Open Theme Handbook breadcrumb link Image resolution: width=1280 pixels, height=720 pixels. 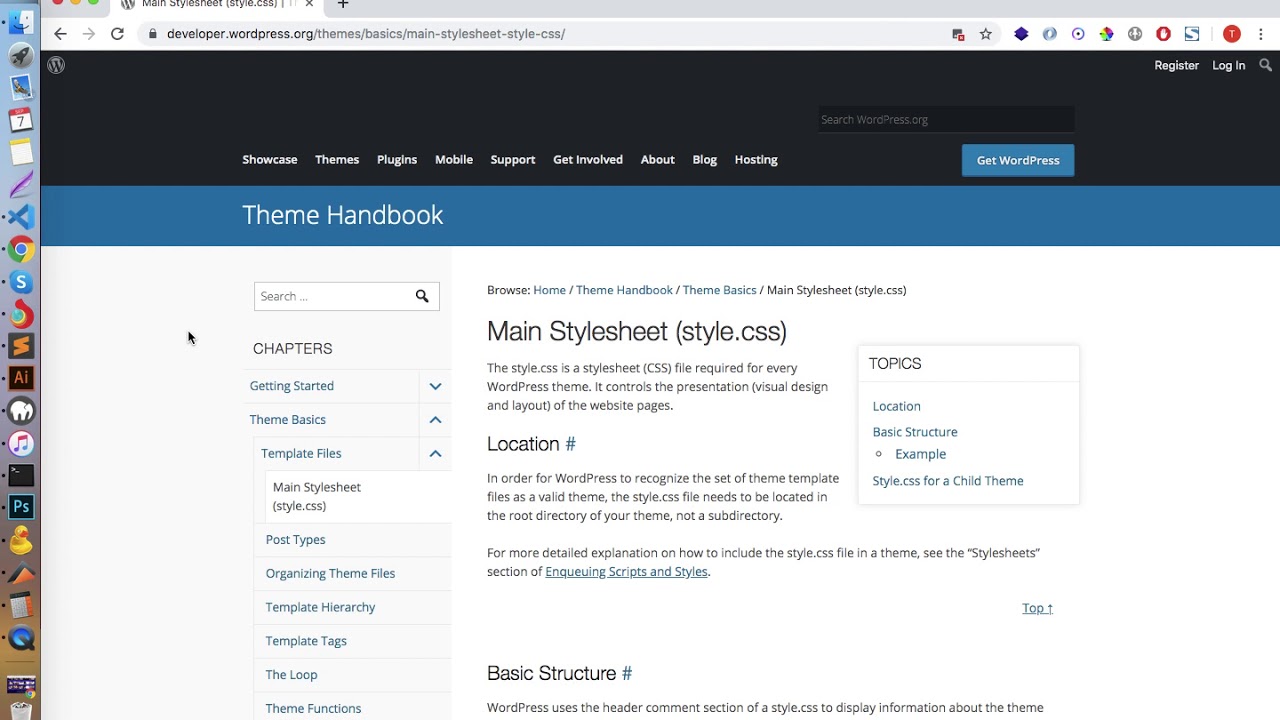click(624, 290)
